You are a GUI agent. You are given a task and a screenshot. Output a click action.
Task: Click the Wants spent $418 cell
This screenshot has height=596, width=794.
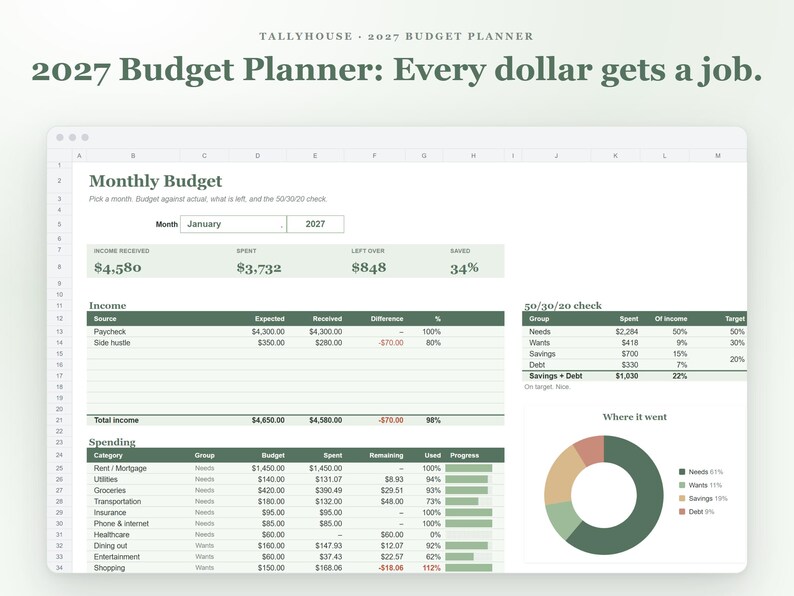coord(629,343)
